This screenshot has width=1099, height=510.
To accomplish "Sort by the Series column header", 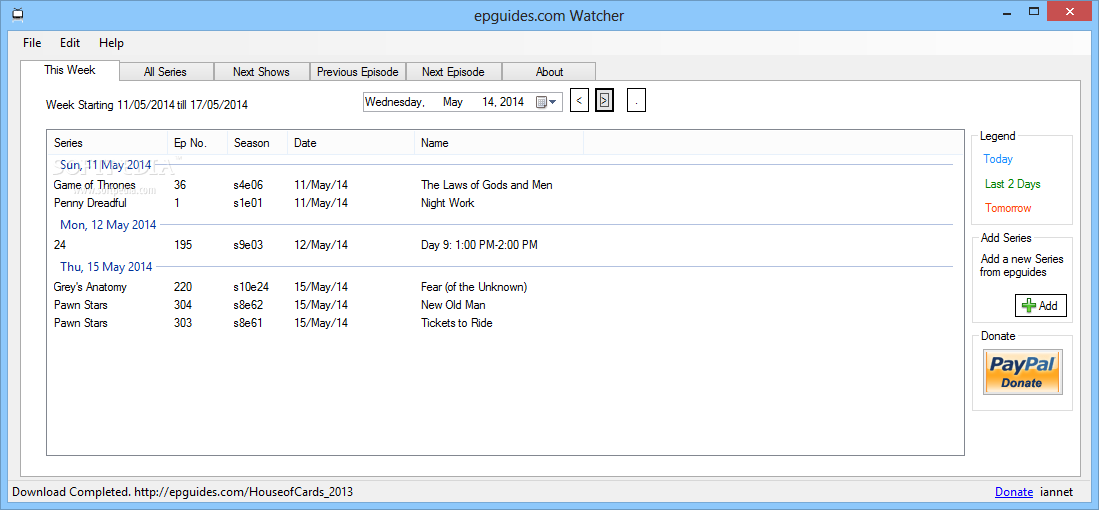I will 107,143.
